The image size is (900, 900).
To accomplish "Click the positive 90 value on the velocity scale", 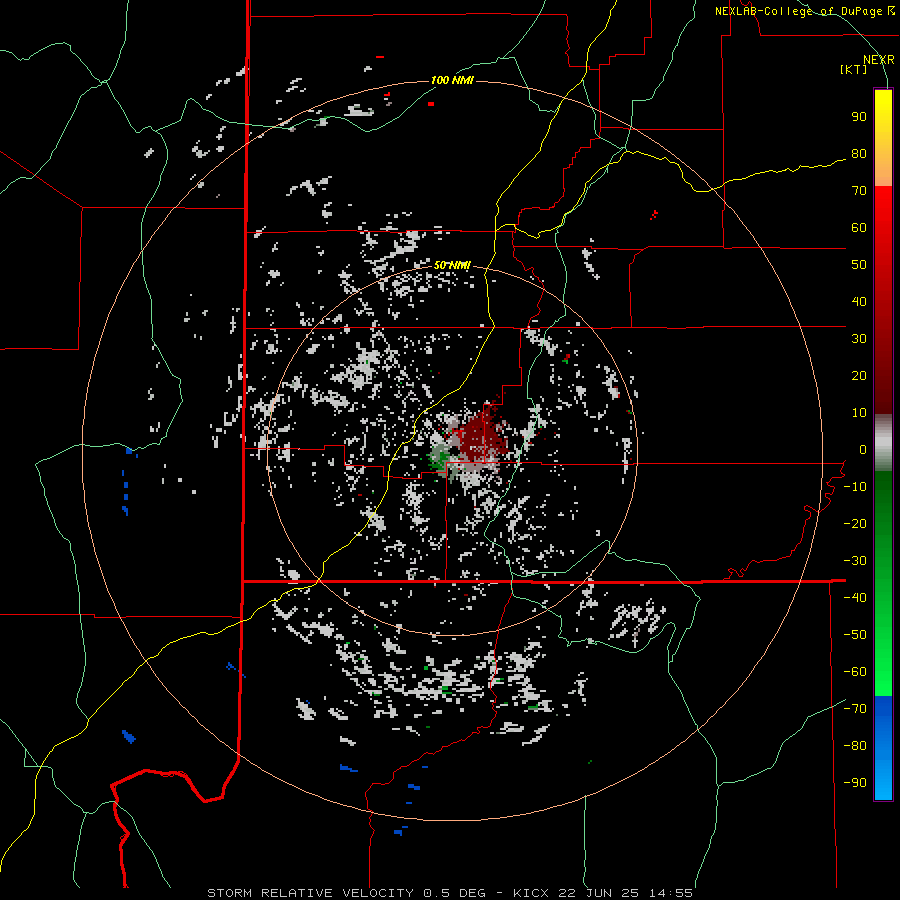I will click(x=859, y=117).
